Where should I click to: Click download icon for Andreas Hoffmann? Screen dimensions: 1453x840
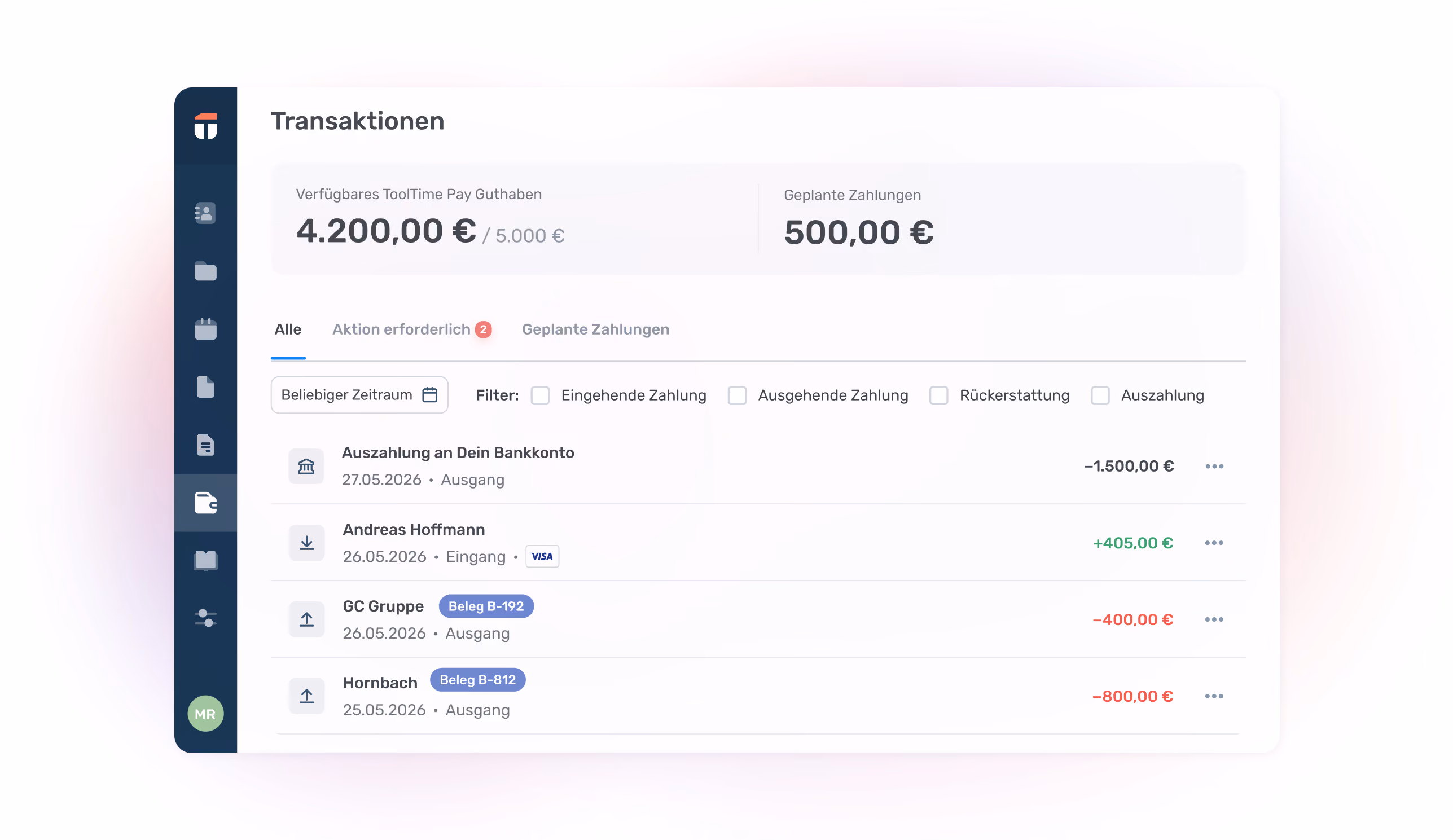point(306,543)
